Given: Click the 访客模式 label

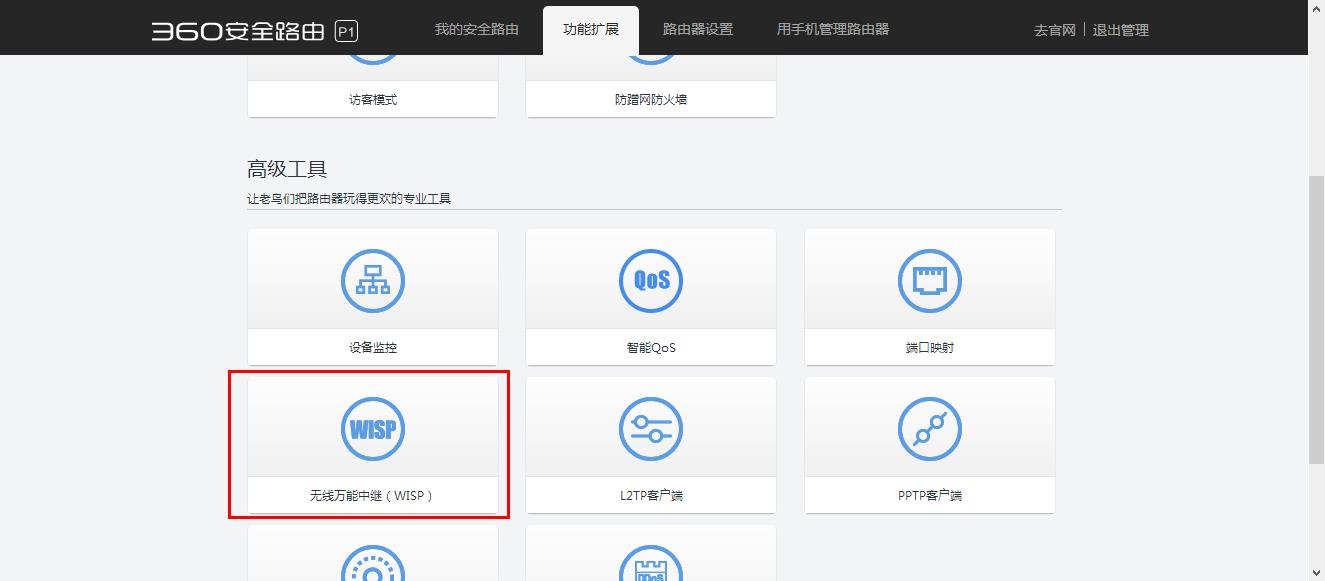Looking at the screenshot, I should pos(372,100).
